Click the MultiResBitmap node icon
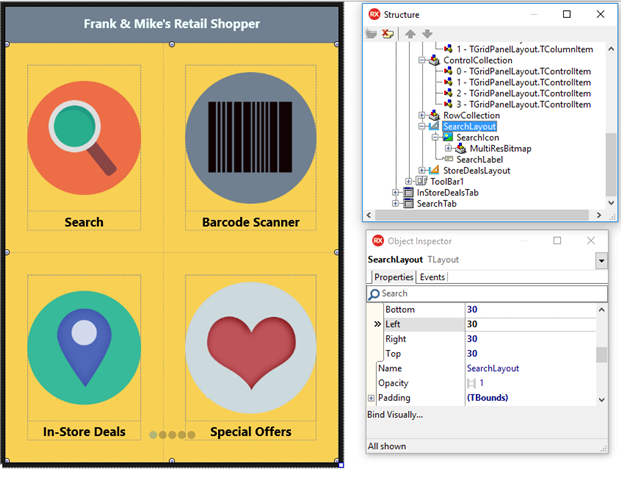The image size is (621, 480). [x=461, y=149]
